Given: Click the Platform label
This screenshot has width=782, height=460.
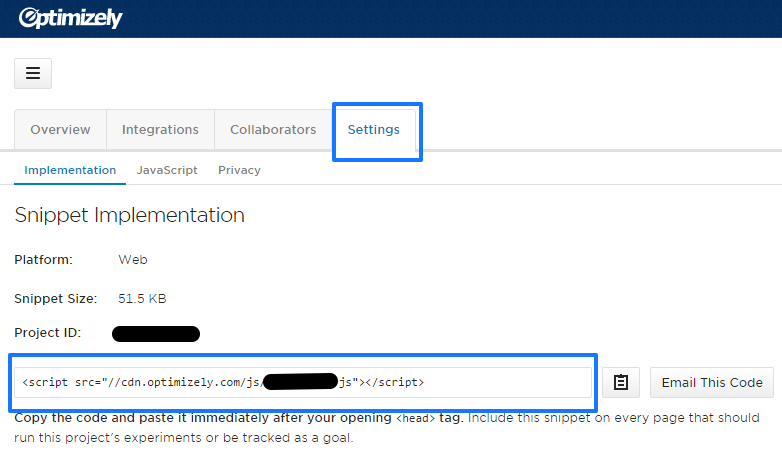Looking at the screenshot, I should point(43,260).
